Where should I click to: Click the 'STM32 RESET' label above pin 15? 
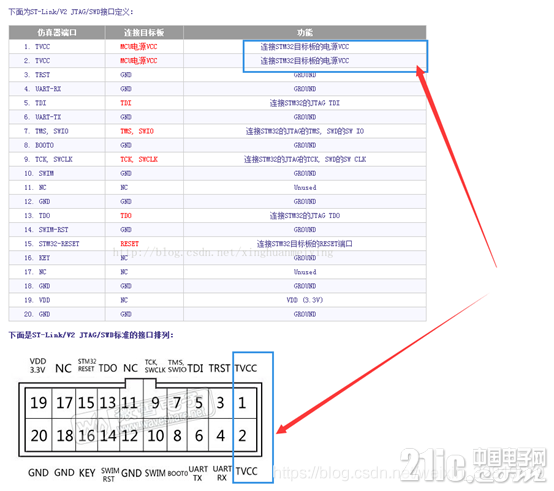(x=87, y=365)
